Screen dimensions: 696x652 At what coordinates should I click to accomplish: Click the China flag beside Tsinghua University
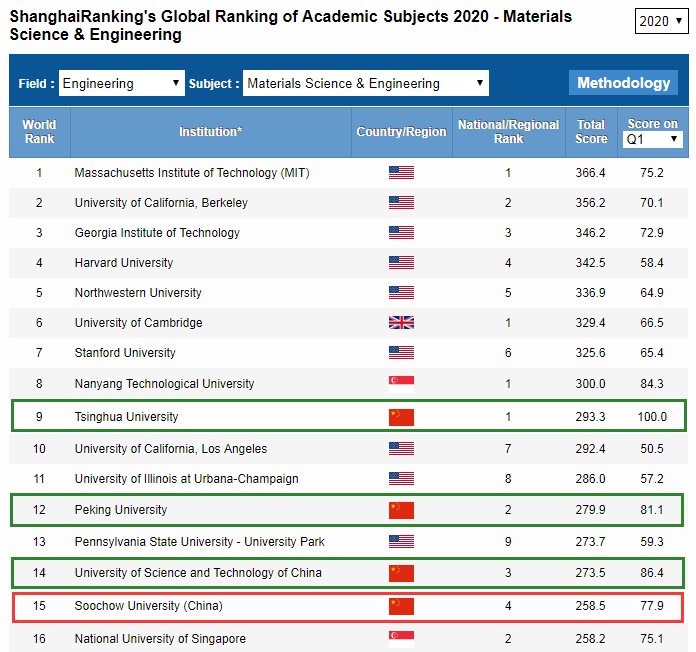click(401, 417)
